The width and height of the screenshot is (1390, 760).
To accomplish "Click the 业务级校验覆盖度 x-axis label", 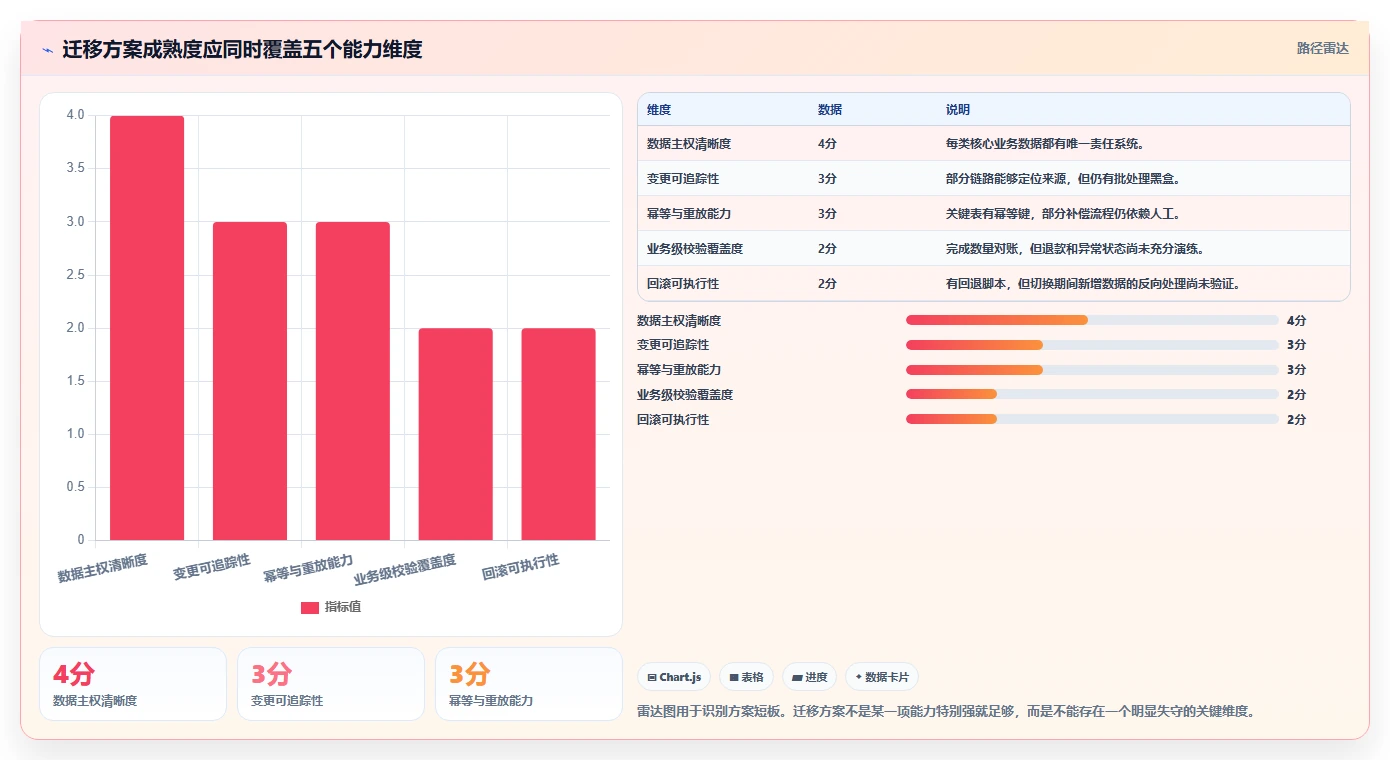I will coord(405,569).
